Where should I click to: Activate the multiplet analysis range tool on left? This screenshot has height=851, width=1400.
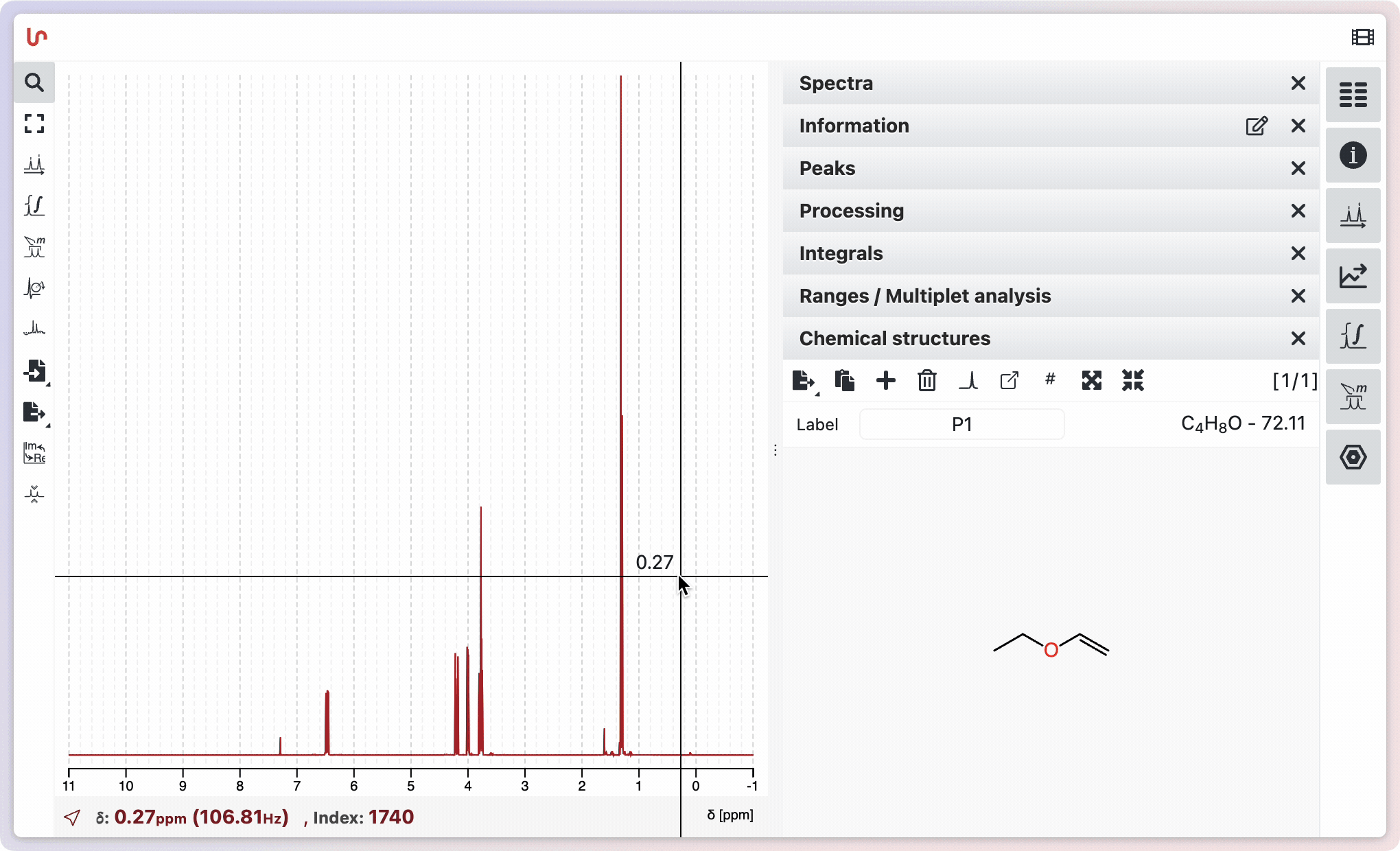coord(34,247)
